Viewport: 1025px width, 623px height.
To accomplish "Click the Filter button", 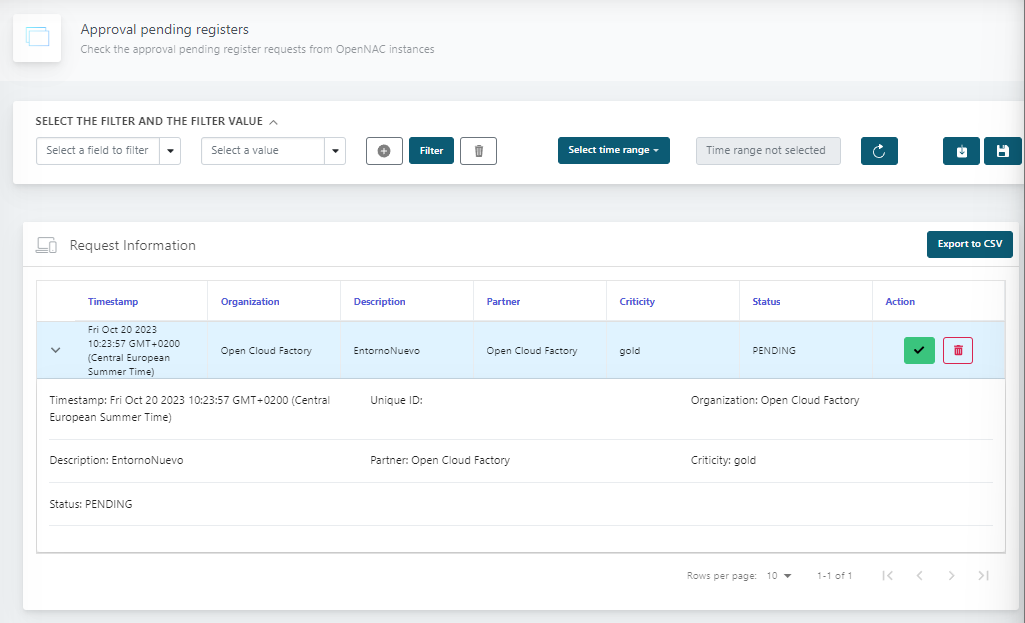I will pos(431,151).
